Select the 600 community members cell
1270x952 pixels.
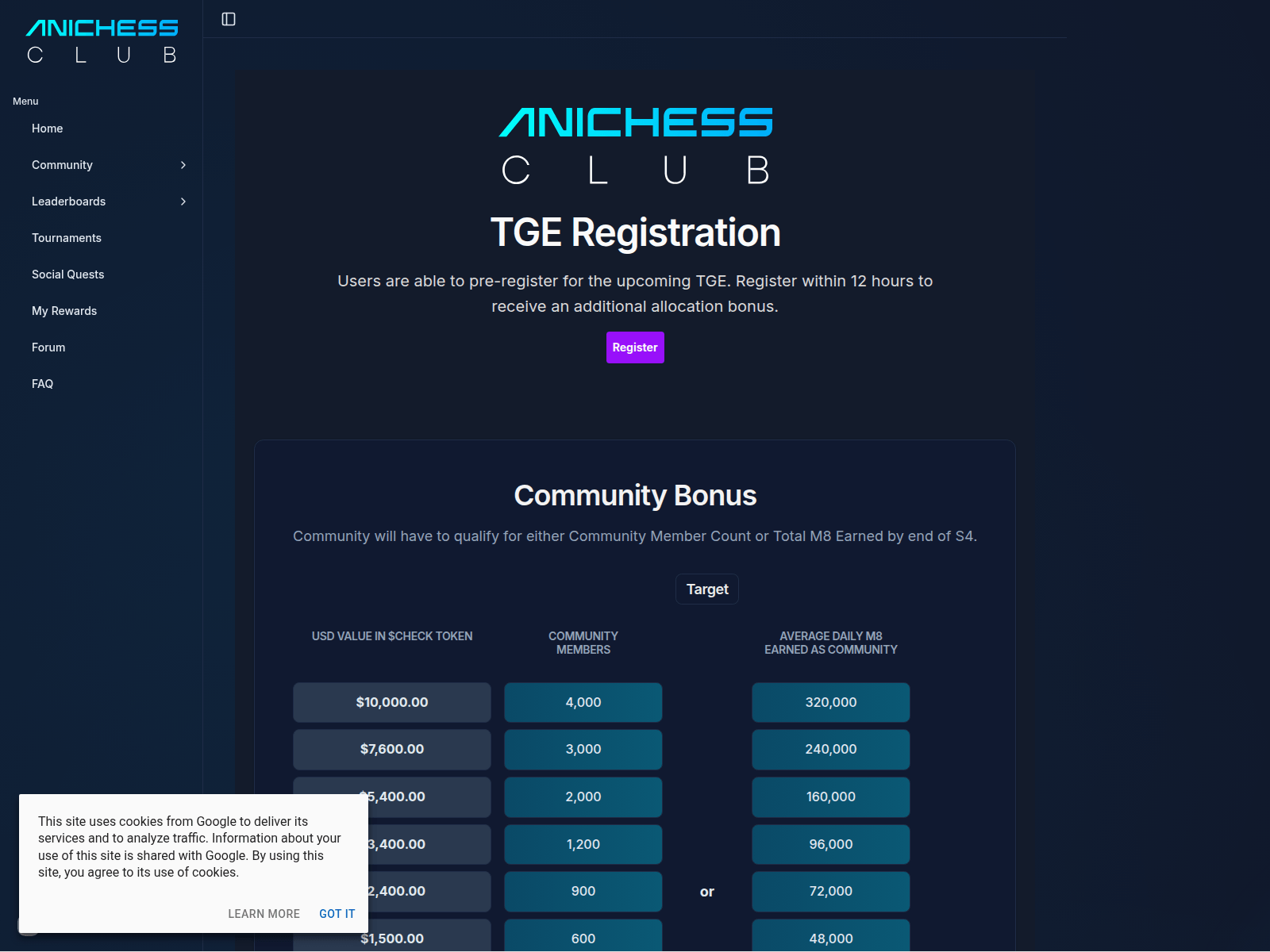[583, 936]
